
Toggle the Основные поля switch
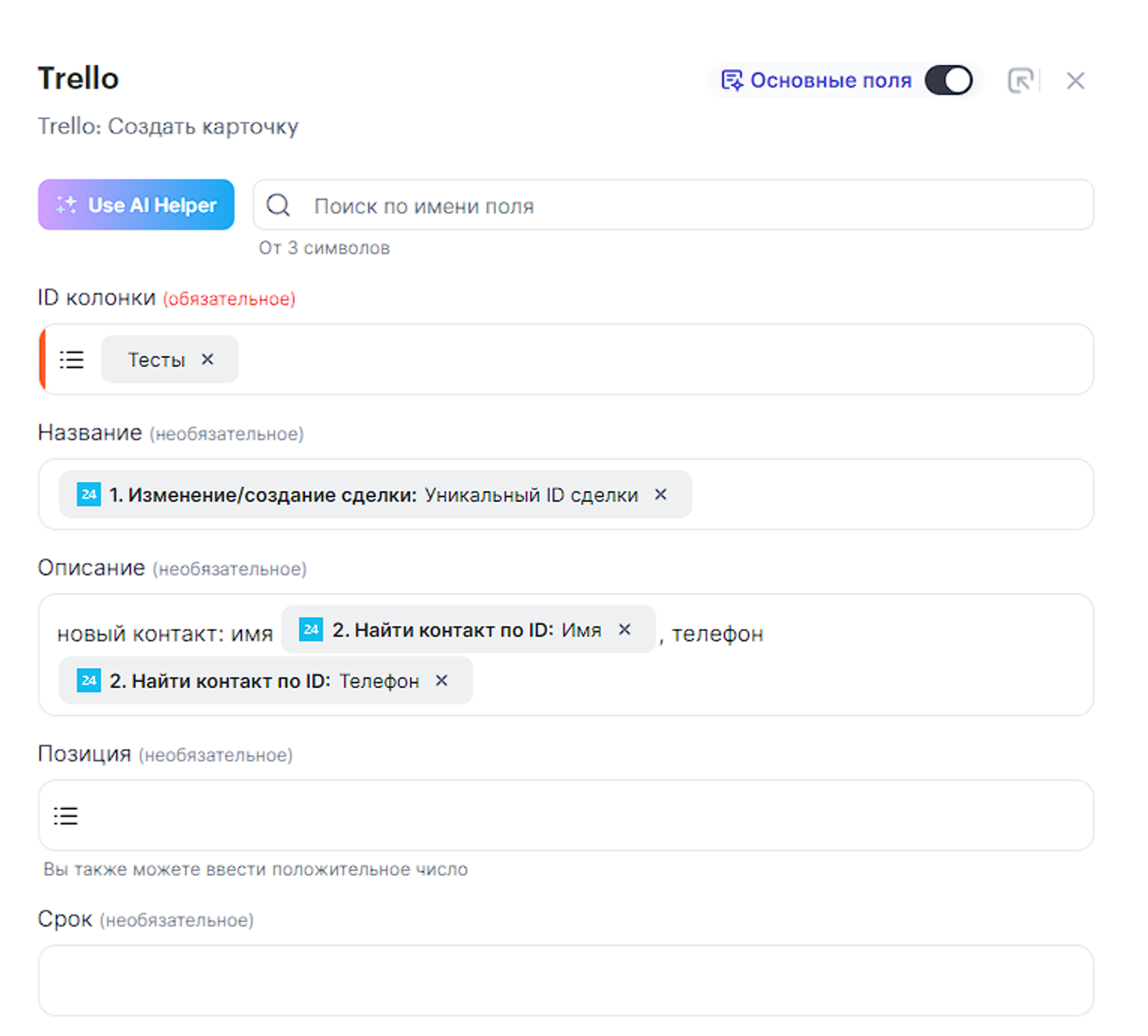949,81
